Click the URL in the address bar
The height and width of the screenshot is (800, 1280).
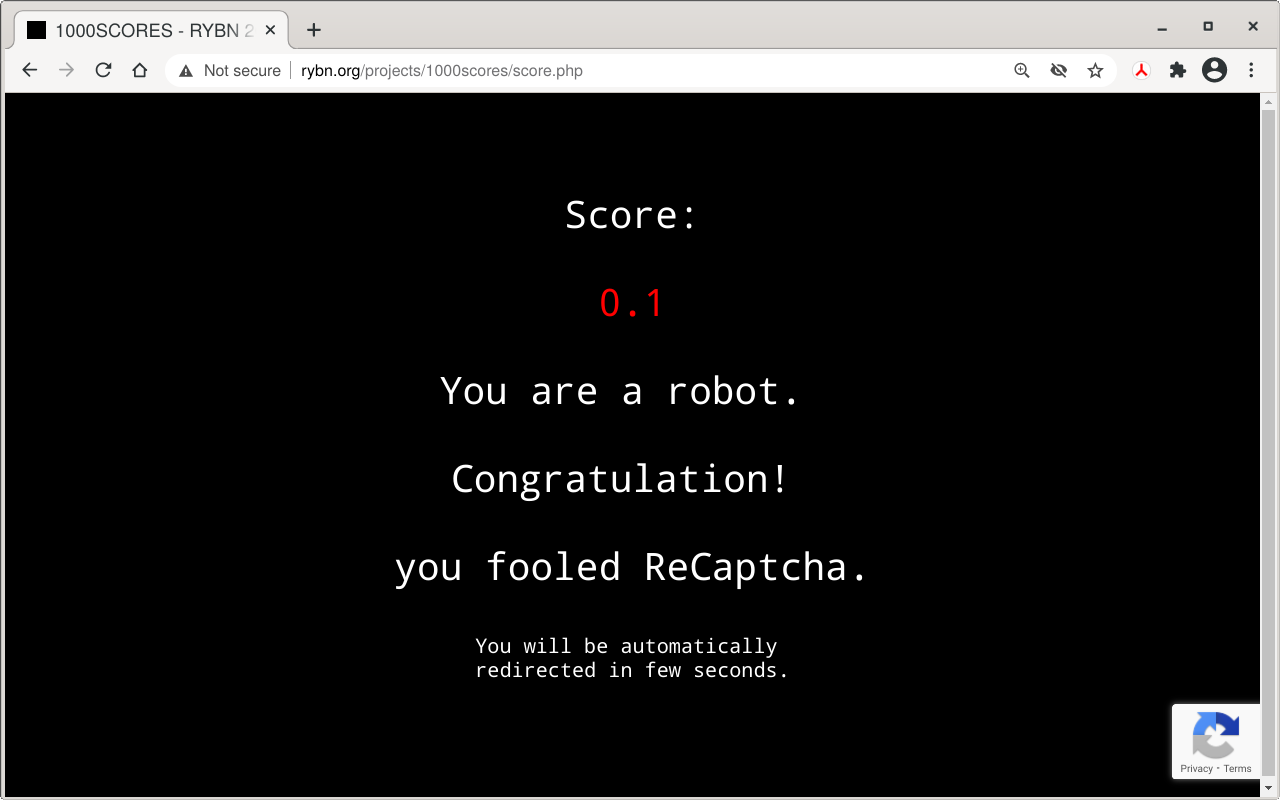(442, 71)
